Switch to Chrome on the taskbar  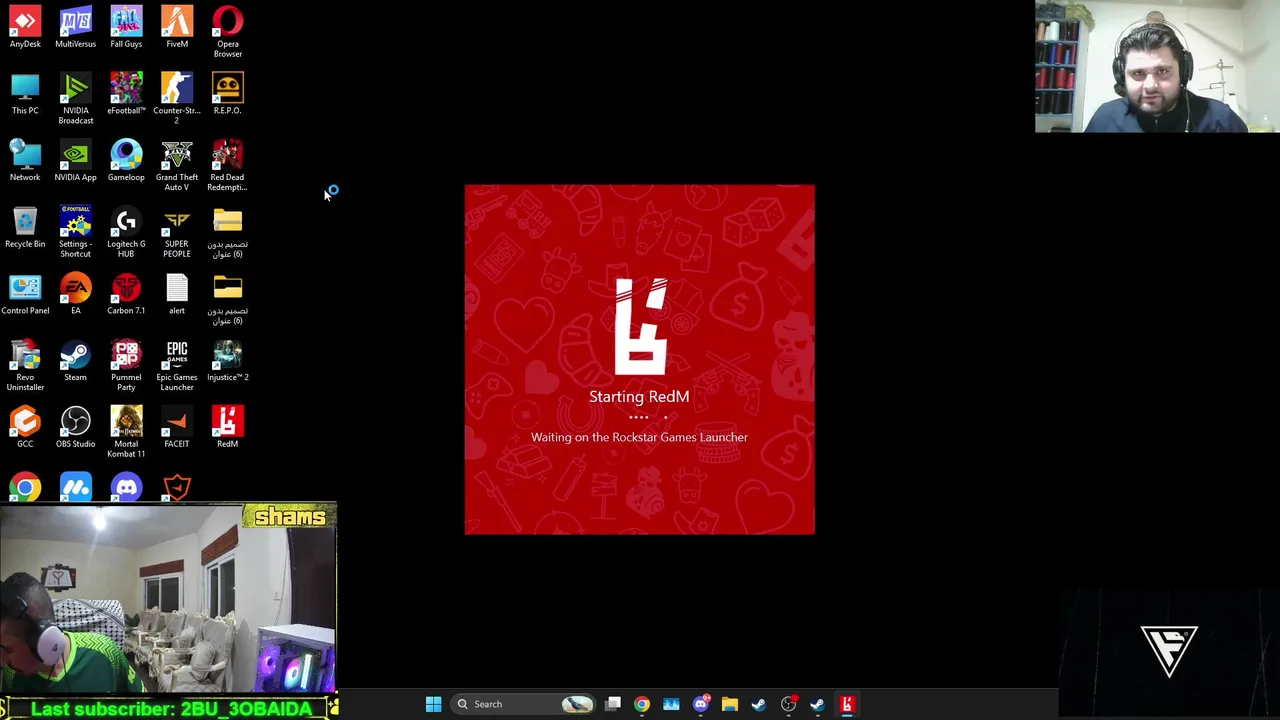642,704
